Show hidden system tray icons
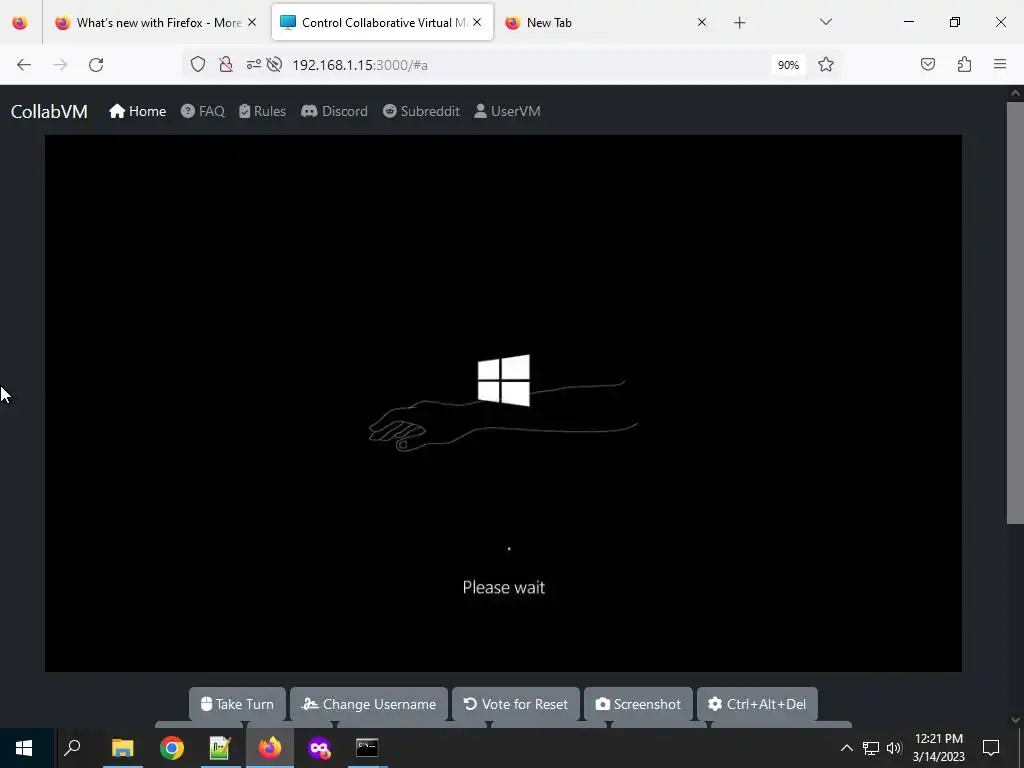1024x768 pixels. 846,748
